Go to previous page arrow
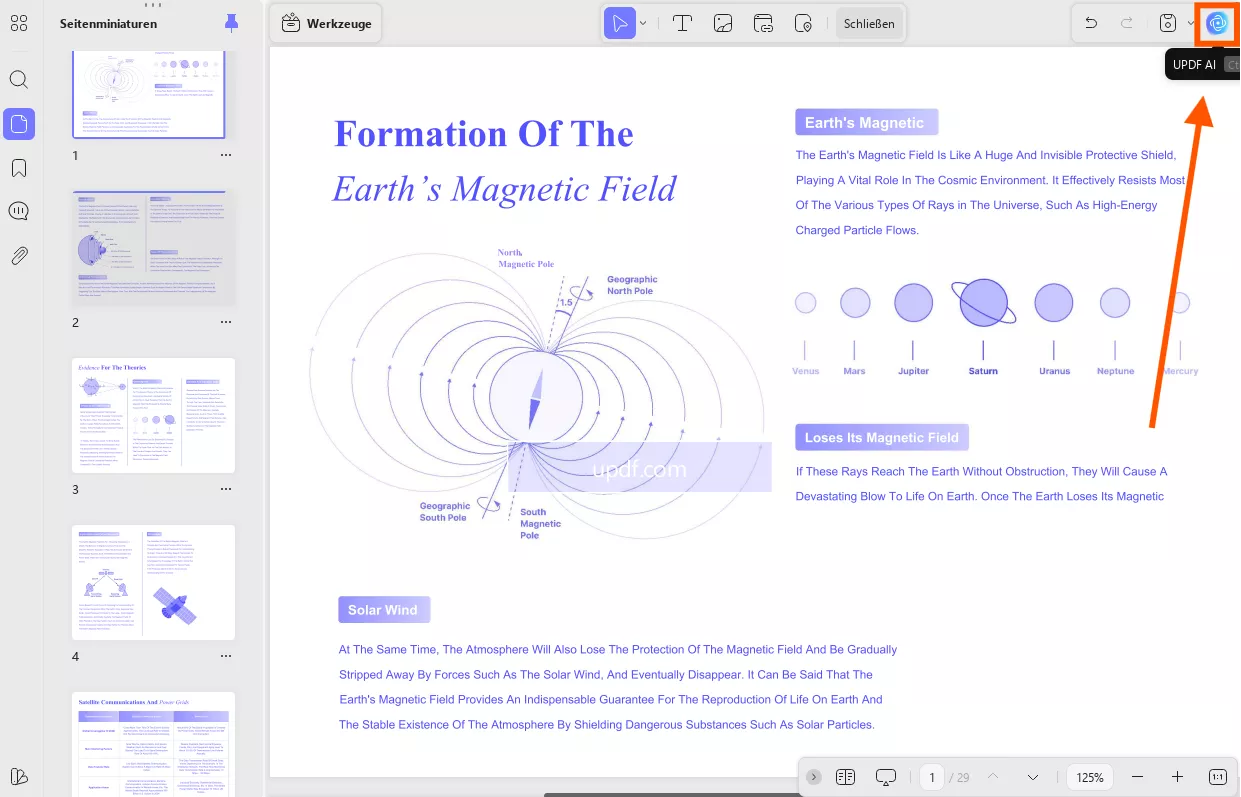The height and width of the screenshot is (797, 1241). [993, 777]
